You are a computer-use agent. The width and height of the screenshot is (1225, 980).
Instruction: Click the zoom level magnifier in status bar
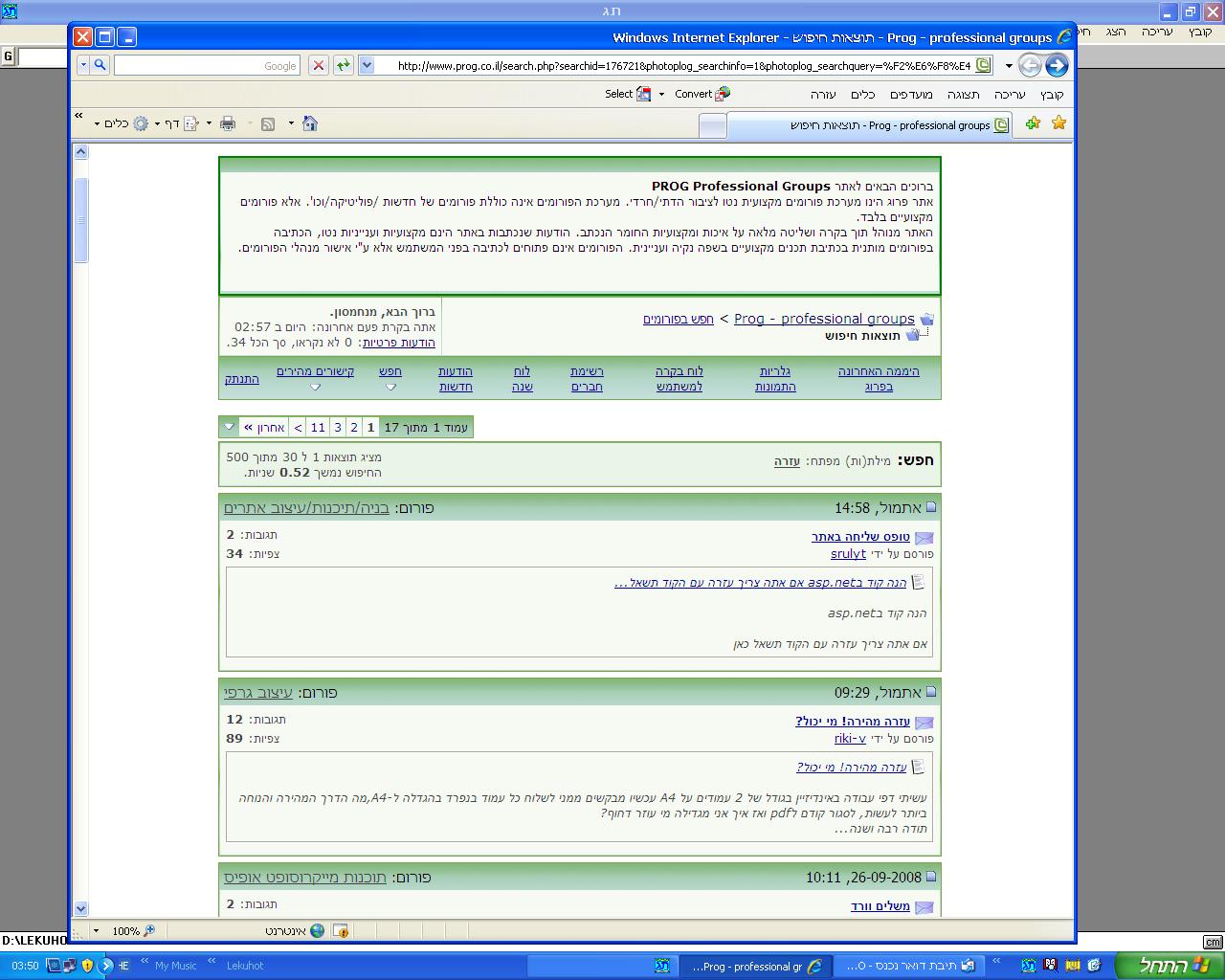[x=148, y=930]
